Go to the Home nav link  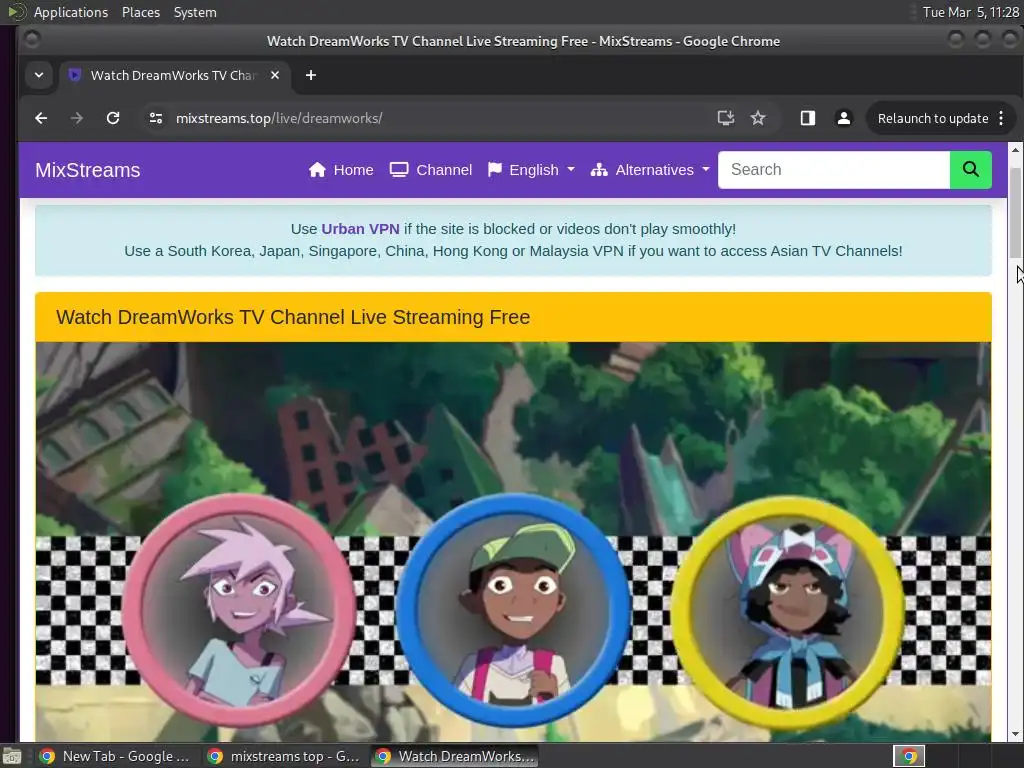pos(341,170)
